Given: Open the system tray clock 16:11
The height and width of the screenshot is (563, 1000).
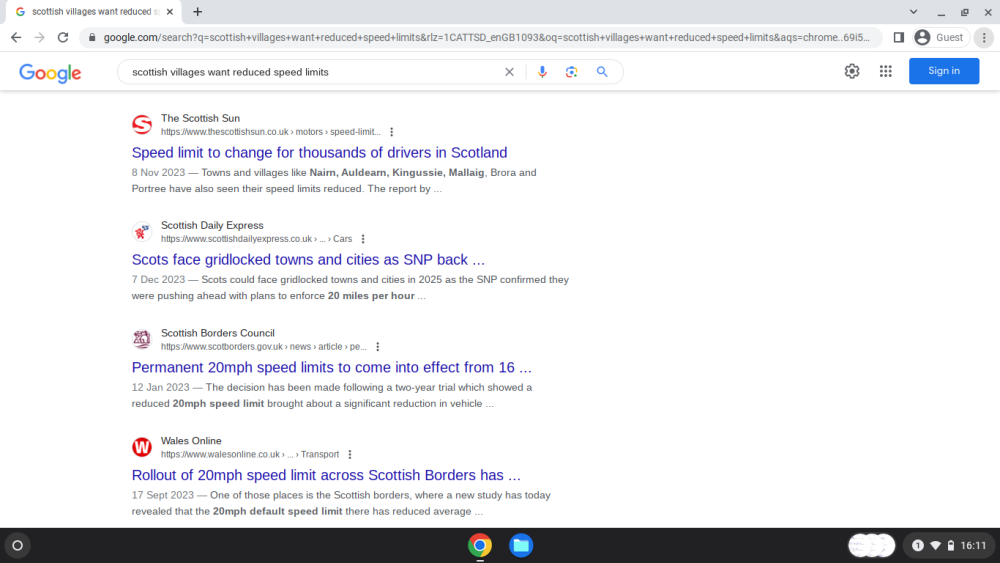Looking at the screenshot, I should [973, 545].
